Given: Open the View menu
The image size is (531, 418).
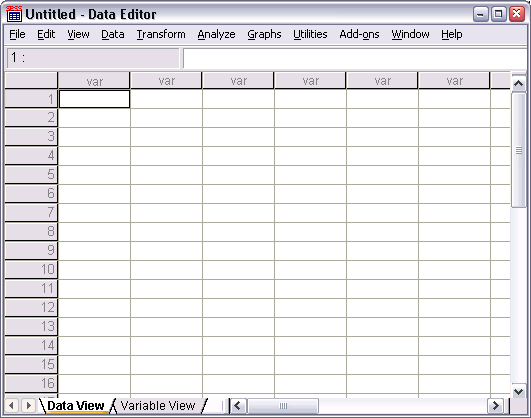Looking at the screenshot, I should point(78,34).
